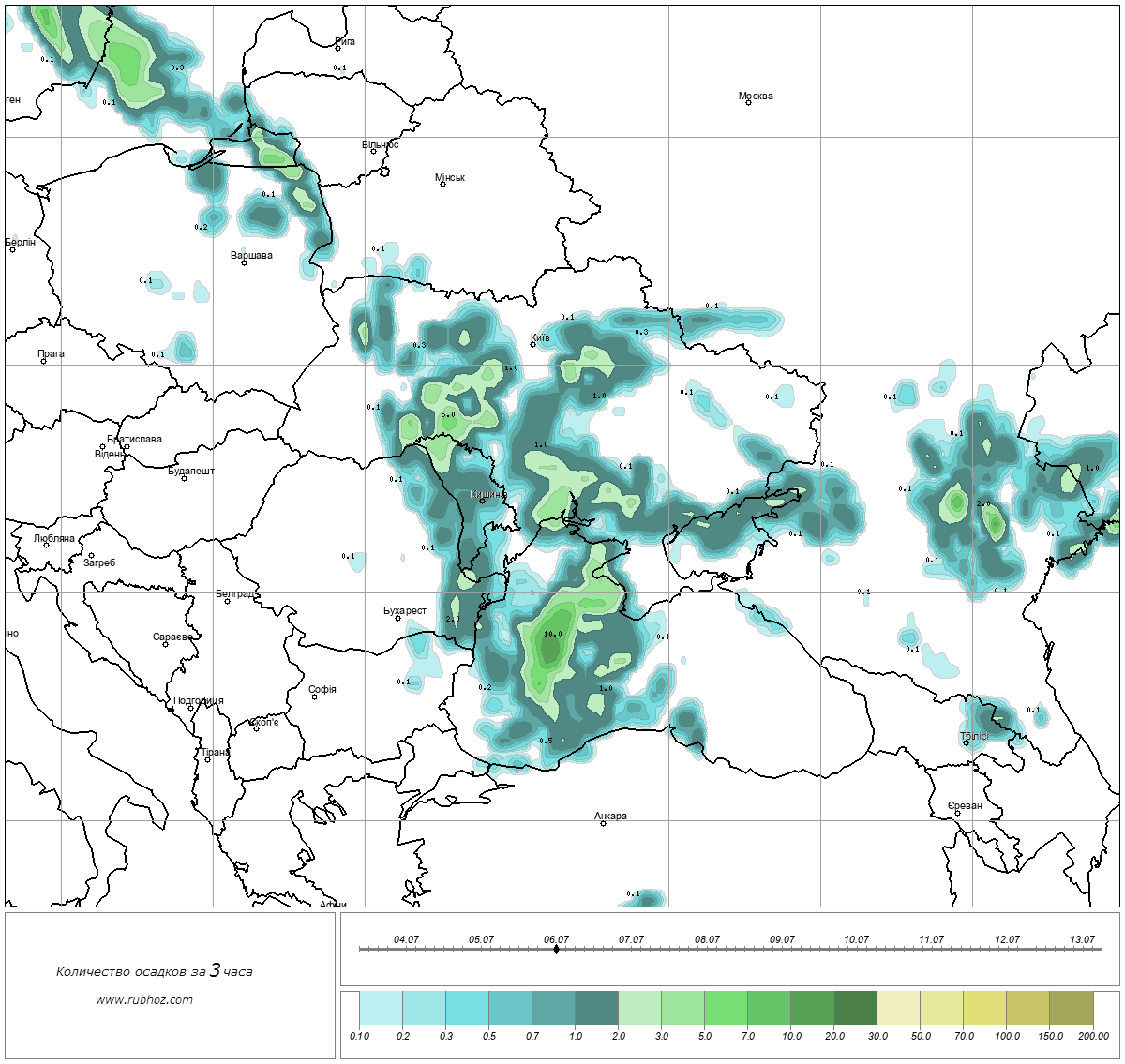Image resolution: width=1125 pixels, height=1064 pixels.
Task: Click the Москва city marker
Action: tap(748, 102)
